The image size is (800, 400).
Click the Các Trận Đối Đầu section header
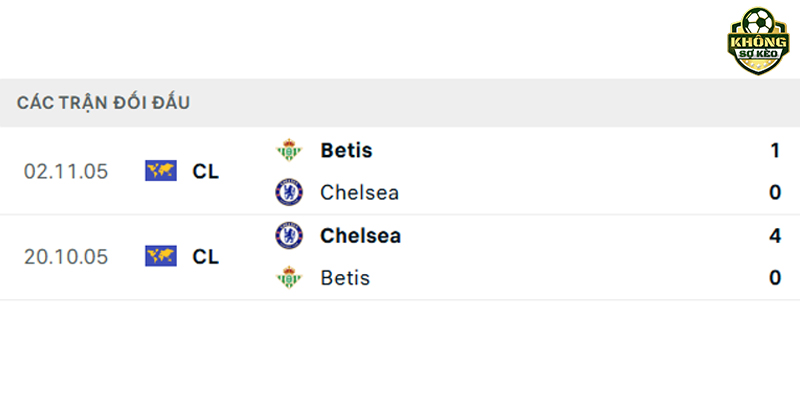click(x=103, y=103)
